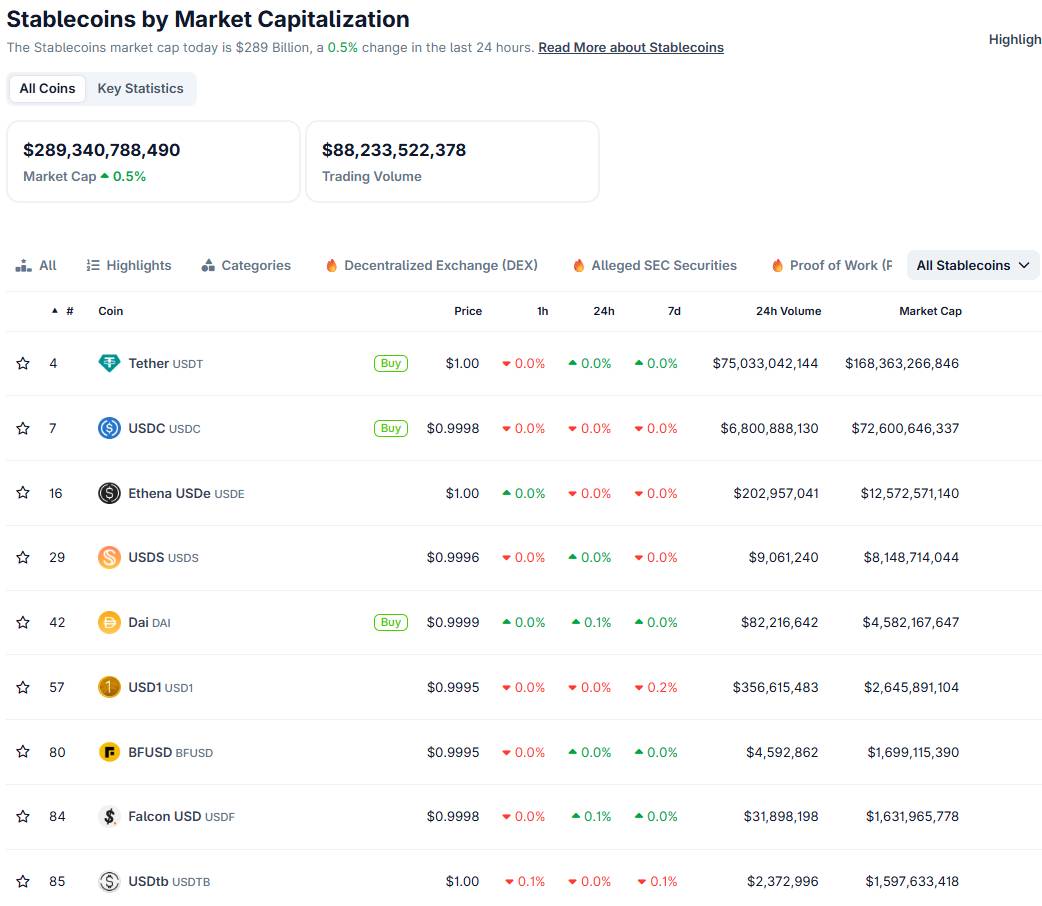Star the USDC row

coord(23,428)
